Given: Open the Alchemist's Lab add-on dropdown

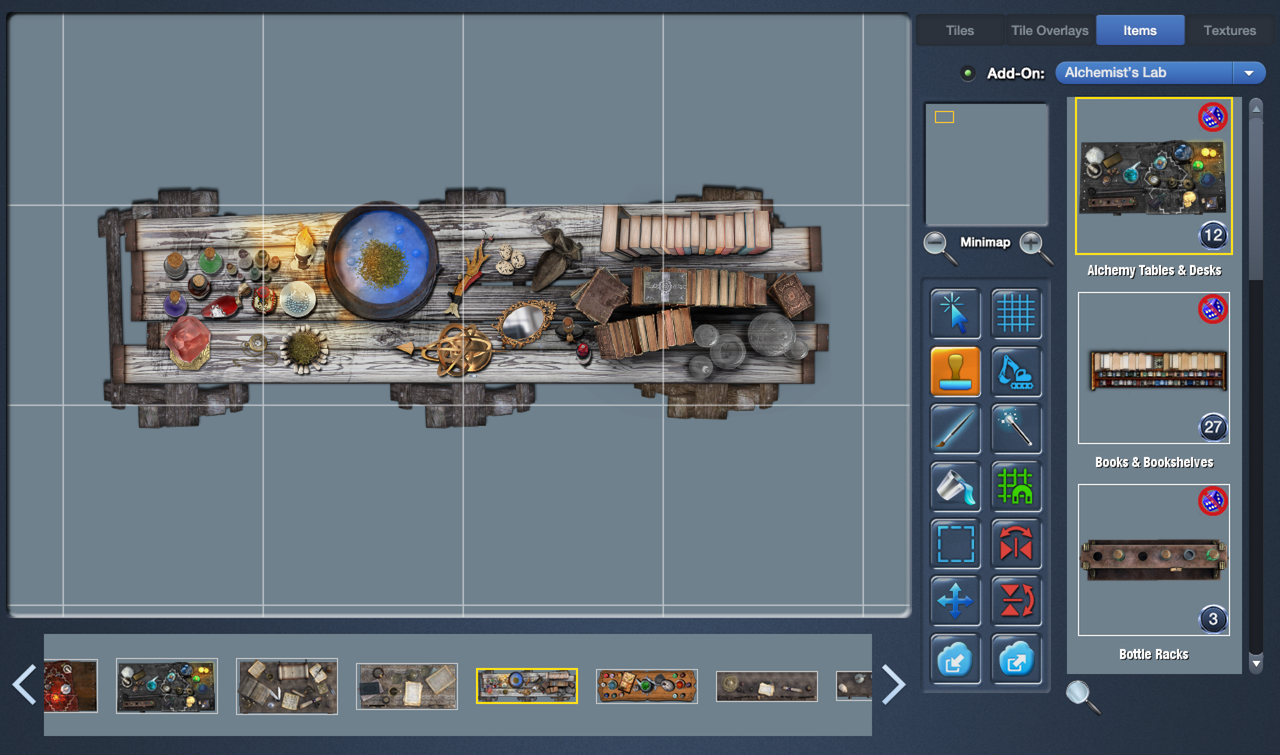Looking at the screenshot, I should [1160, 73].
